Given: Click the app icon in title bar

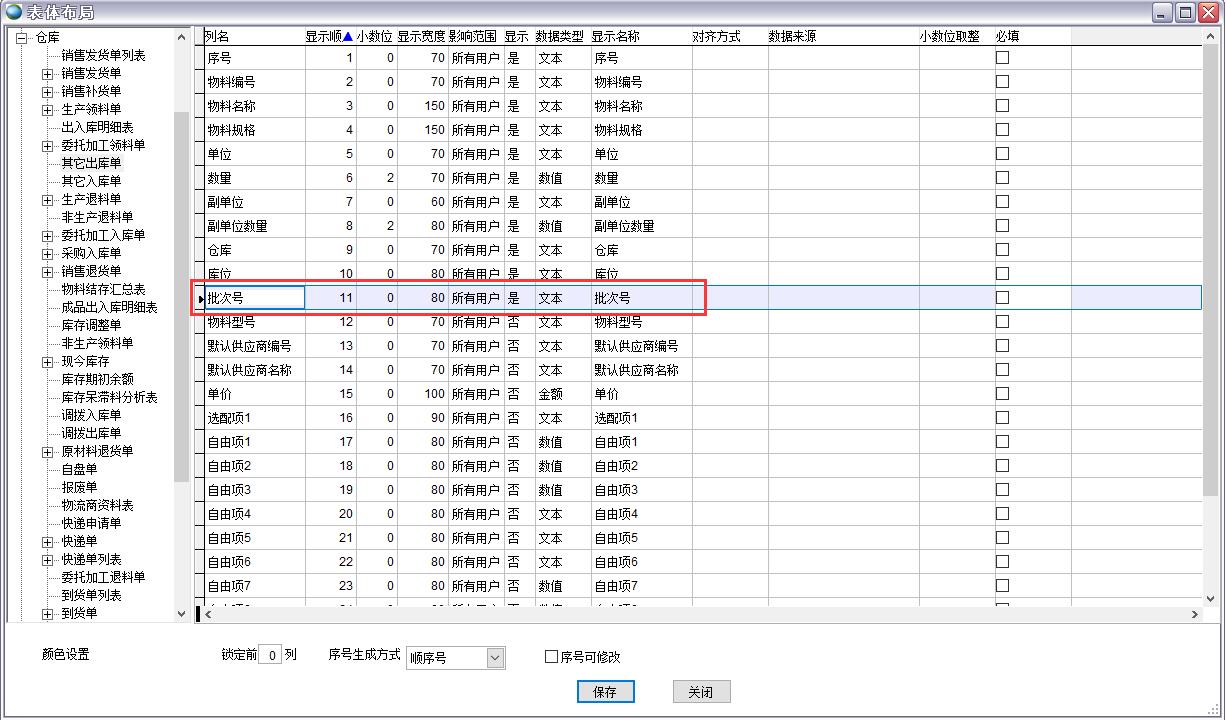Looking at the screenshot, I should tap(13, 12).
